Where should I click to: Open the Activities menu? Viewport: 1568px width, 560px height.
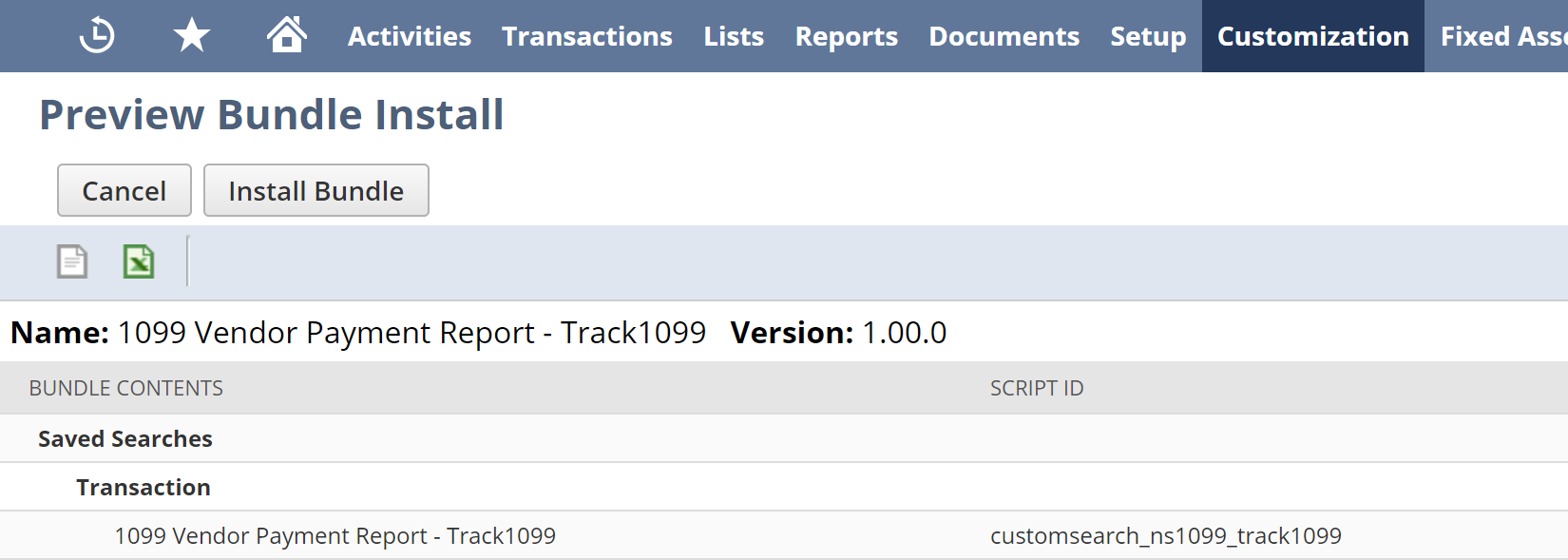410,36
